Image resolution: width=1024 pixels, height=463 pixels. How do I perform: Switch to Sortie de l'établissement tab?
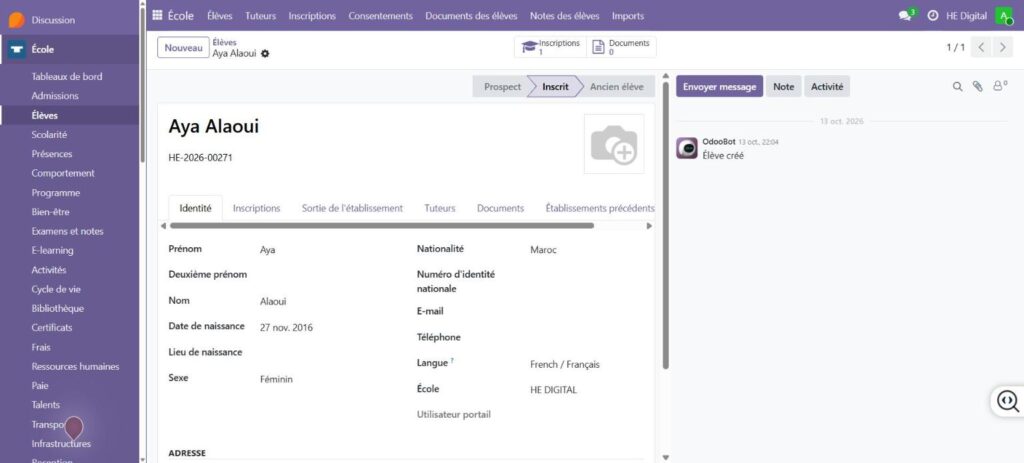coord(352,208)
